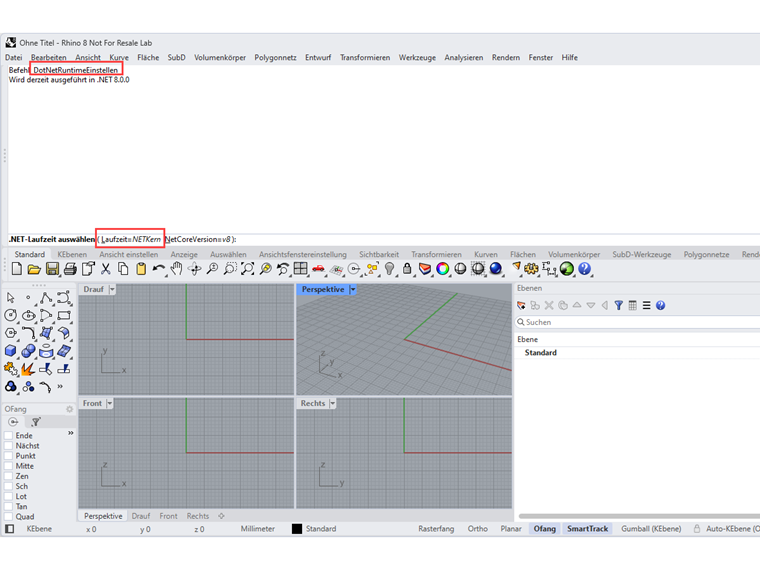760x570 pixels.
Task: Enable the Punkt object snap checkbox
Action: tap(8, 456)
